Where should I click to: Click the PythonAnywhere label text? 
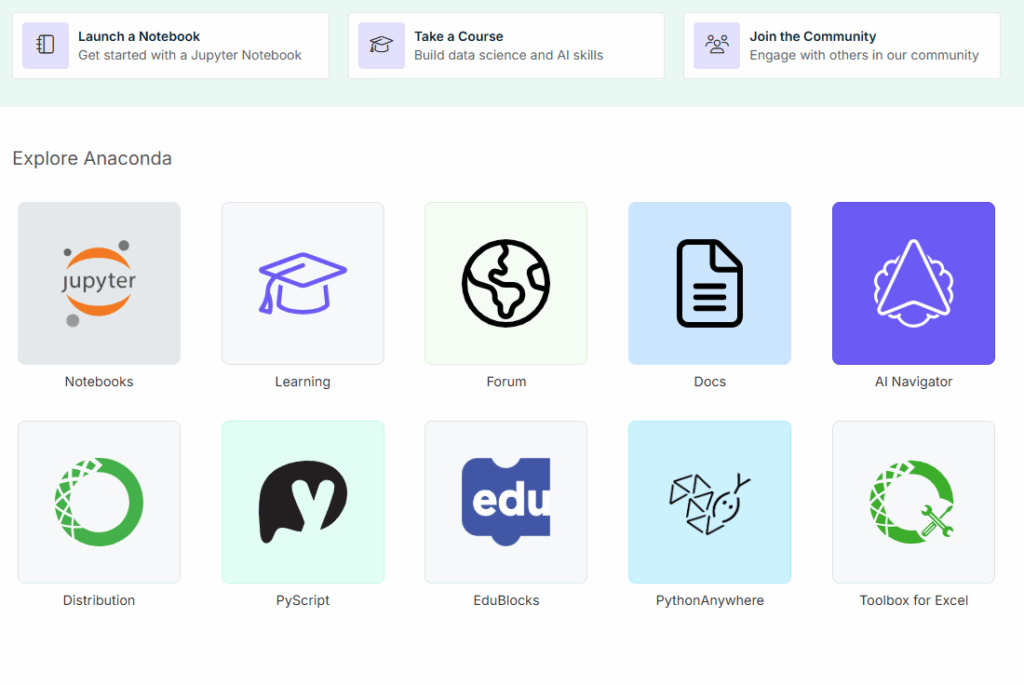pos(709,601)
